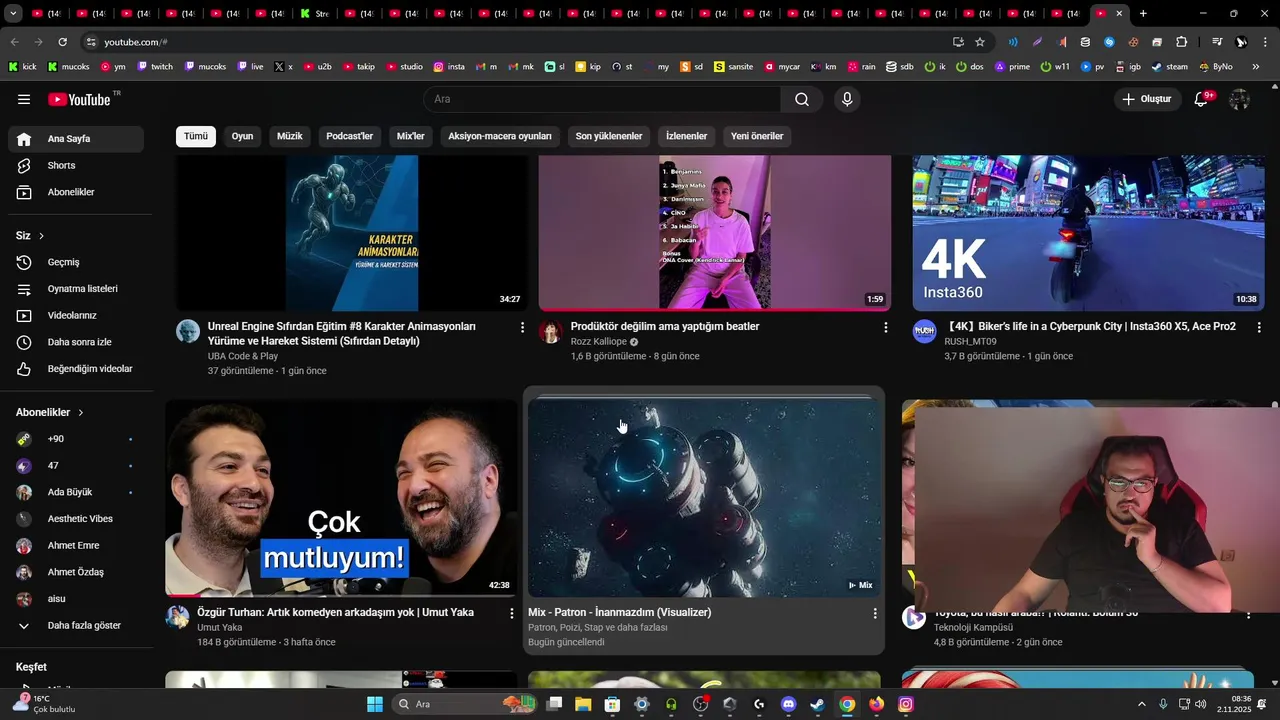The height and width of the screenshot is (720, 1280).
Task: Expand the Siz section chevron
Action: (42, 236)
